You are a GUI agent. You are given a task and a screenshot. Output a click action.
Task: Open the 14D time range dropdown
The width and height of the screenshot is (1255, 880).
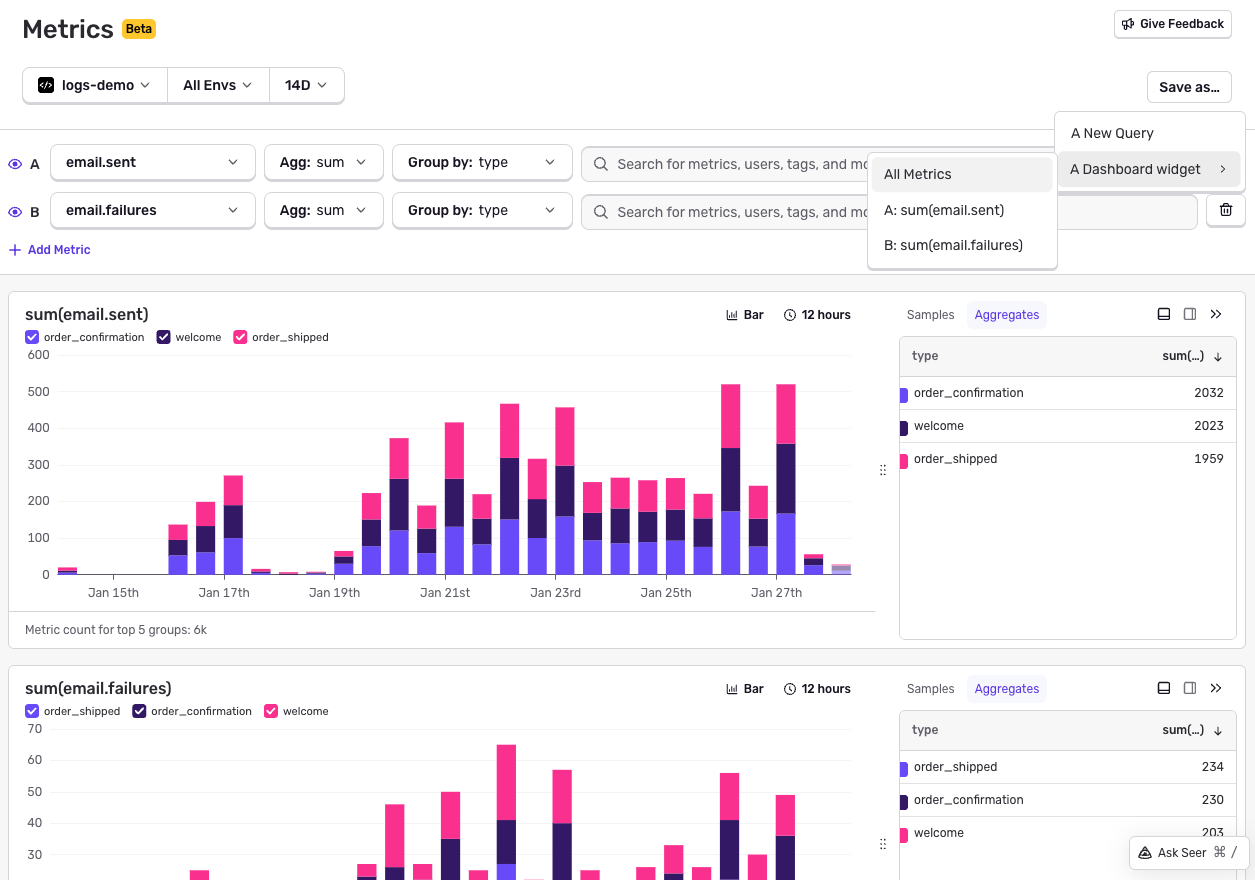point(306,85)
